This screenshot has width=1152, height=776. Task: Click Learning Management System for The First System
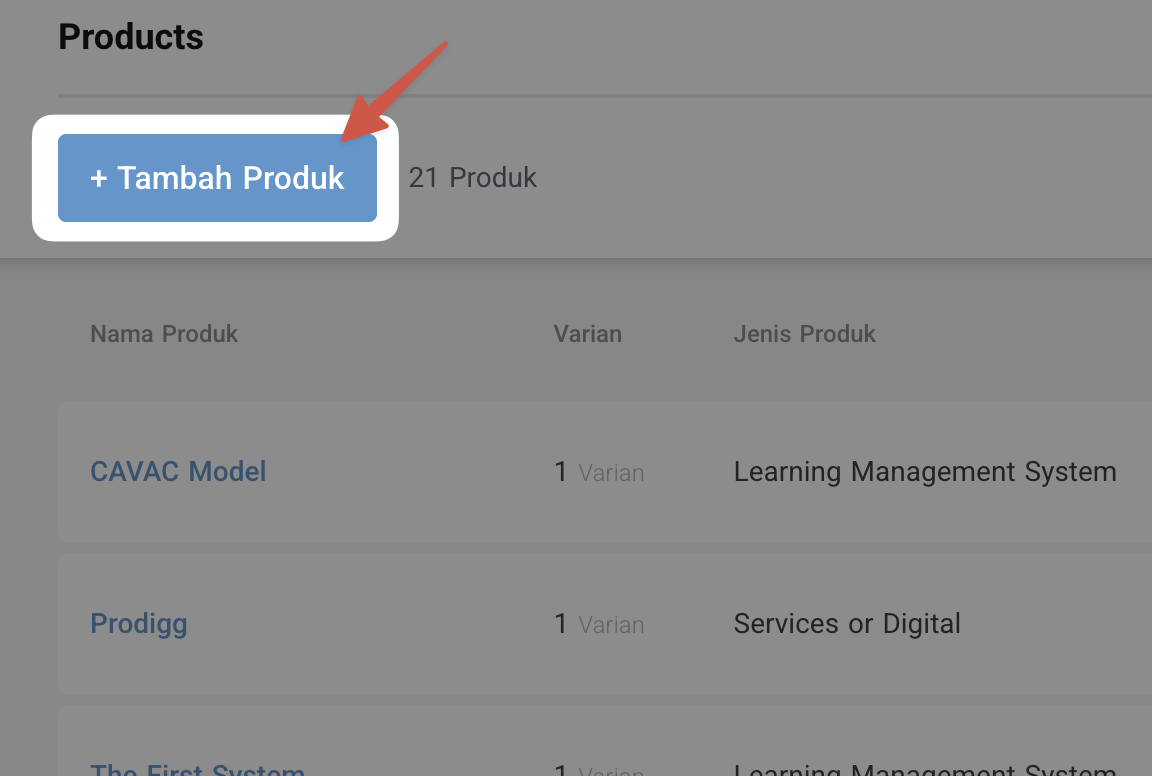pos(925,770)
